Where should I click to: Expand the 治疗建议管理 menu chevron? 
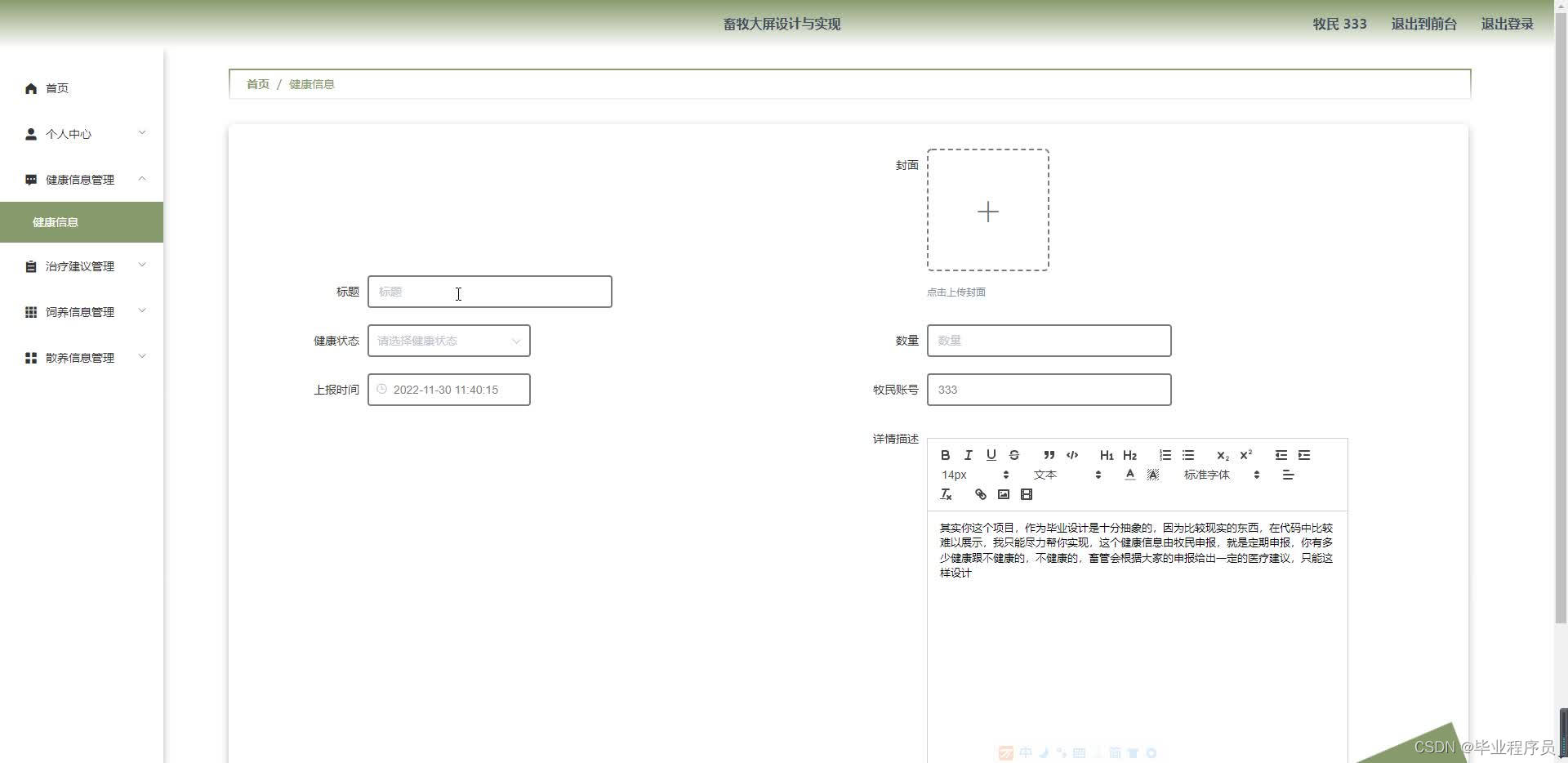pyautogui.click(x=142, y=265)
